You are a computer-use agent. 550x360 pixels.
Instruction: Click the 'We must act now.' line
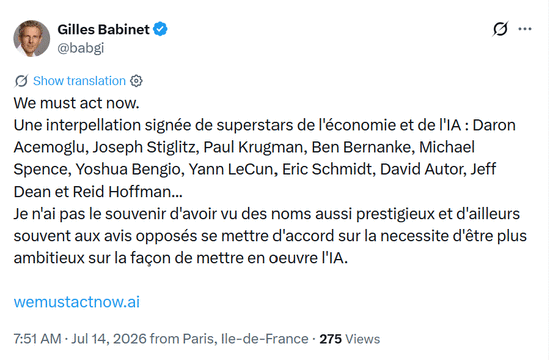(76, 103)
